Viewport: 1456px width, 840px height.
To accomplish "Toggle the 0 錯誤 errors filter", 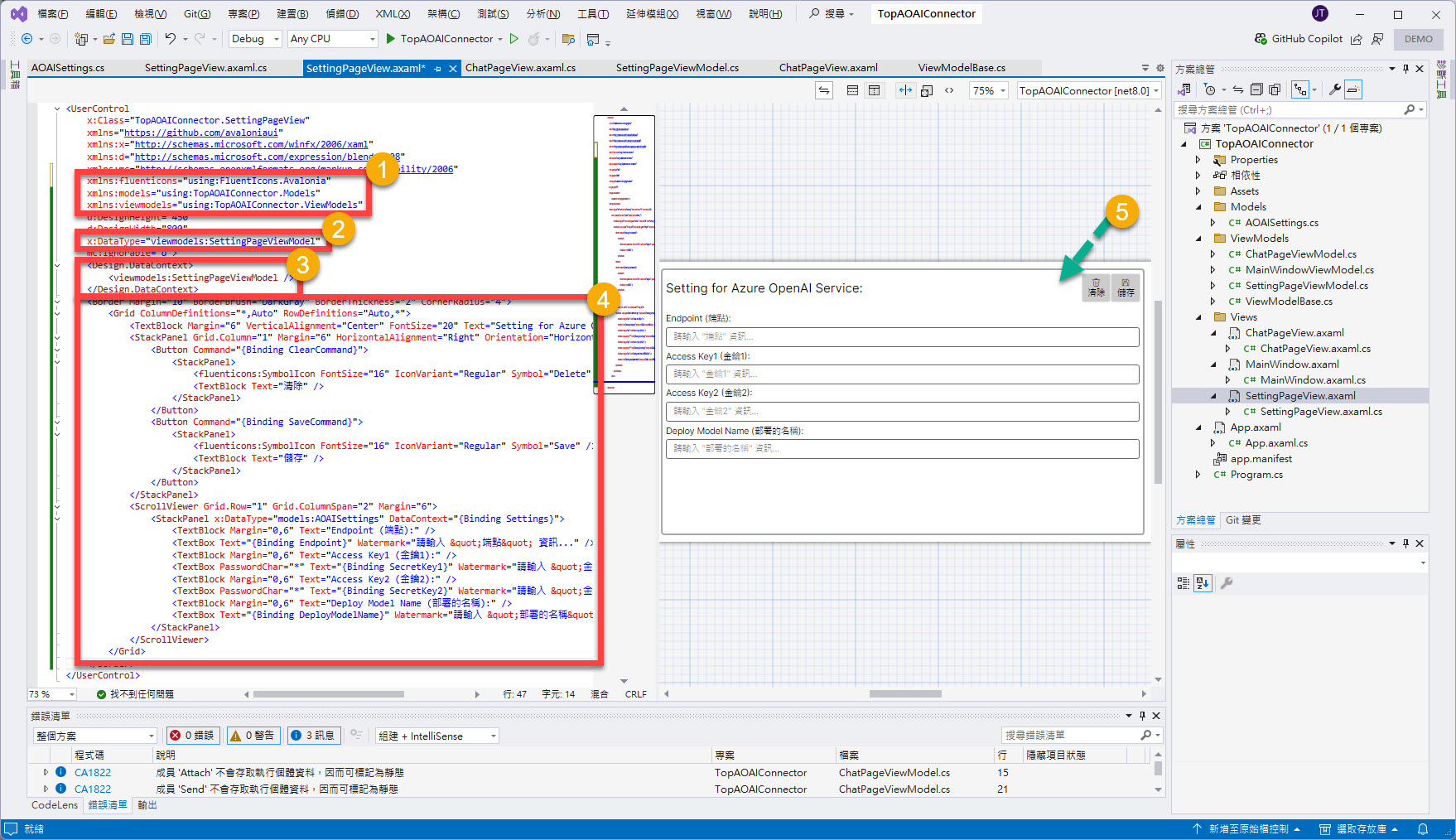I will pyautogui.click(x=191, y=736).
